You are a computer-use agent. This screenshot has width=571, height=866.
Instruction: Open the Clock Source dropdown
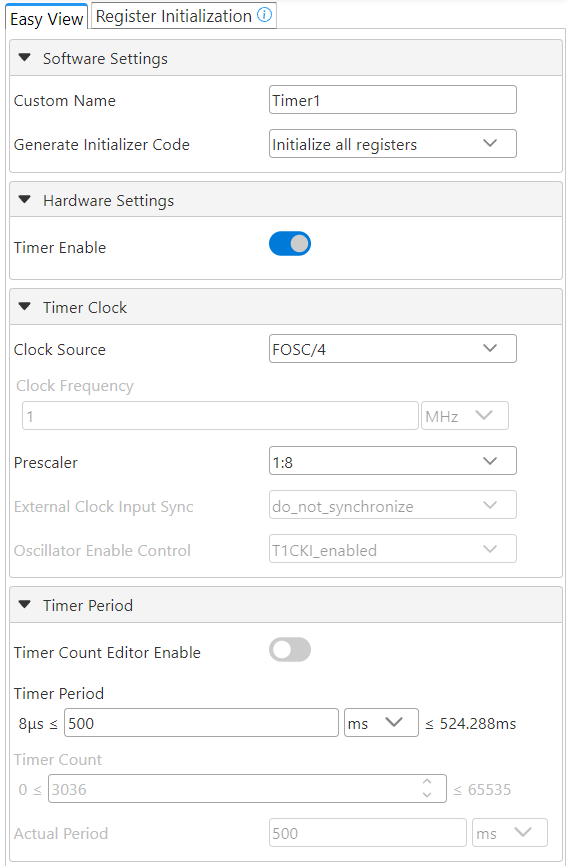point(393,348)
